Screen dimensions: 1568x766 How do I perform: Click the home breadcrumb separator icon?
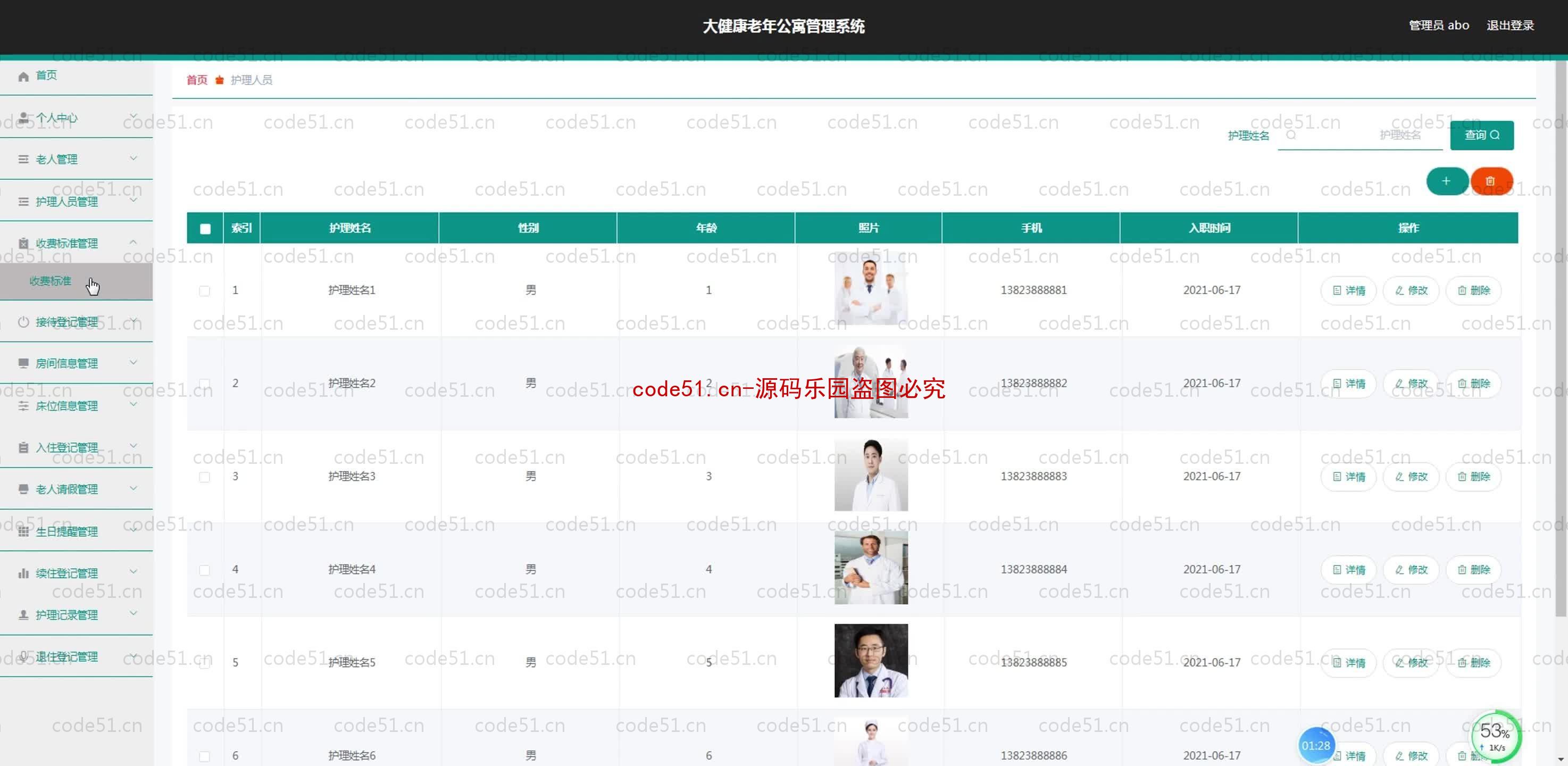[219, 80]
